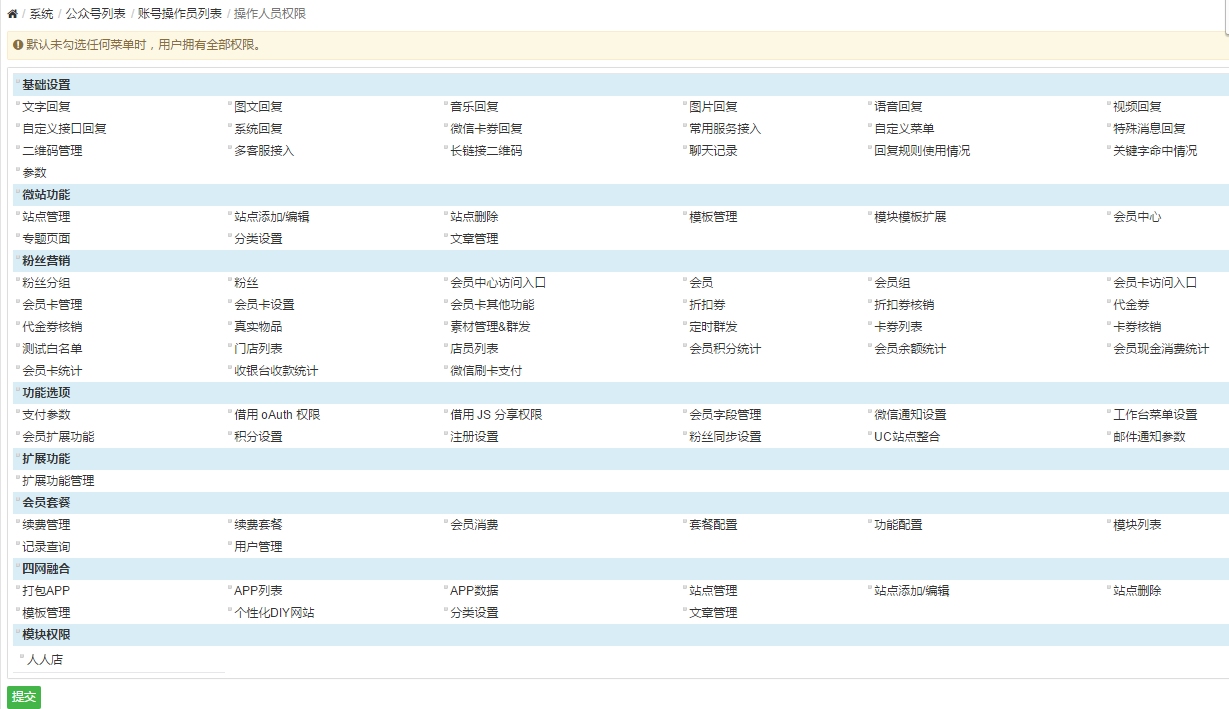Enable 特殊消息回复 permission

(1108, 126)
